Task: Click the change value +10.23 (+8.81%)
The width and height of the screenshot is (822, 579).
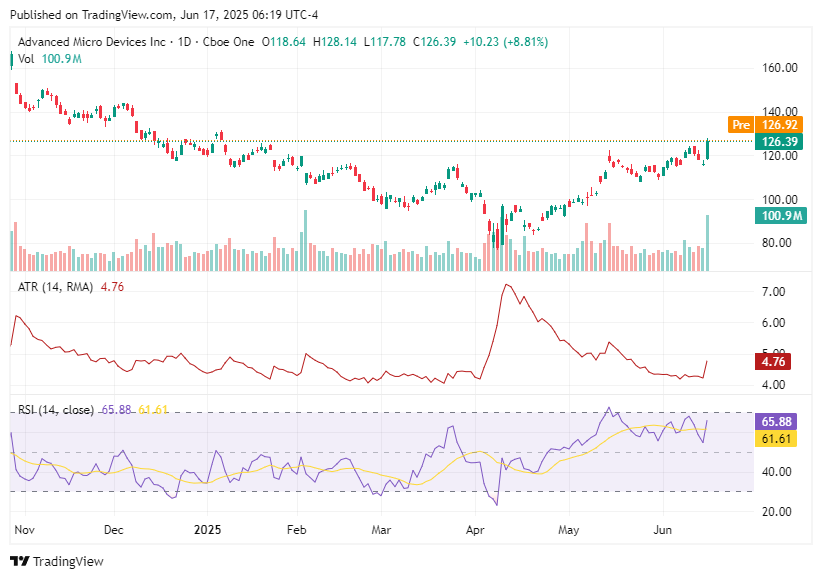Action: click(506, 42)
